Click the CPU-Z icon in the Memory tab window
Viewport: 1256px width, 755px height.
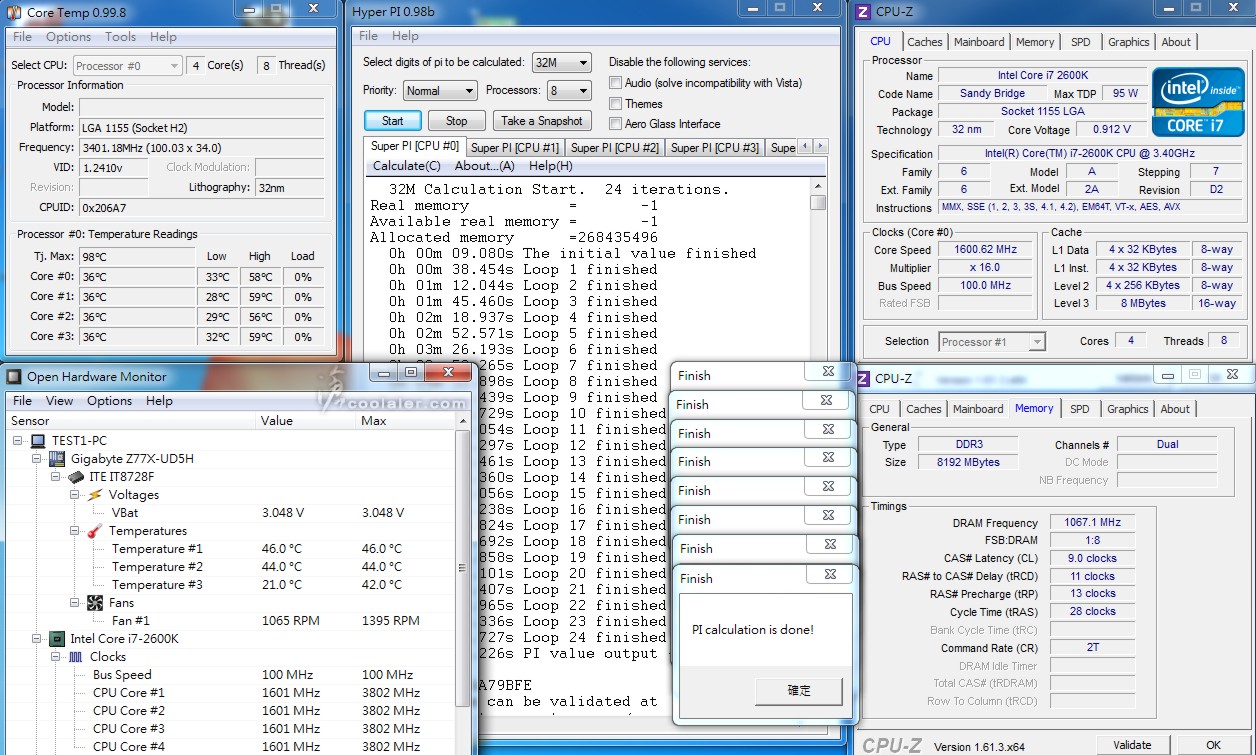pyautogui.click(x=863, y=379)
